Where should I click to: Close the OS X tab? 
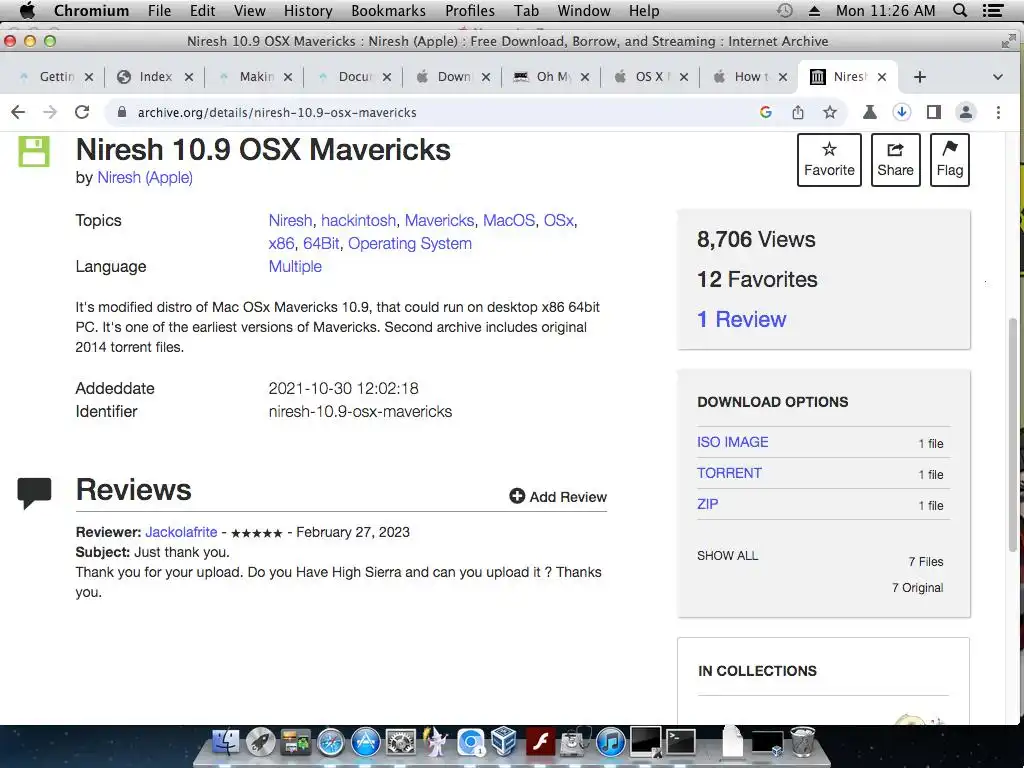(684, 77)
